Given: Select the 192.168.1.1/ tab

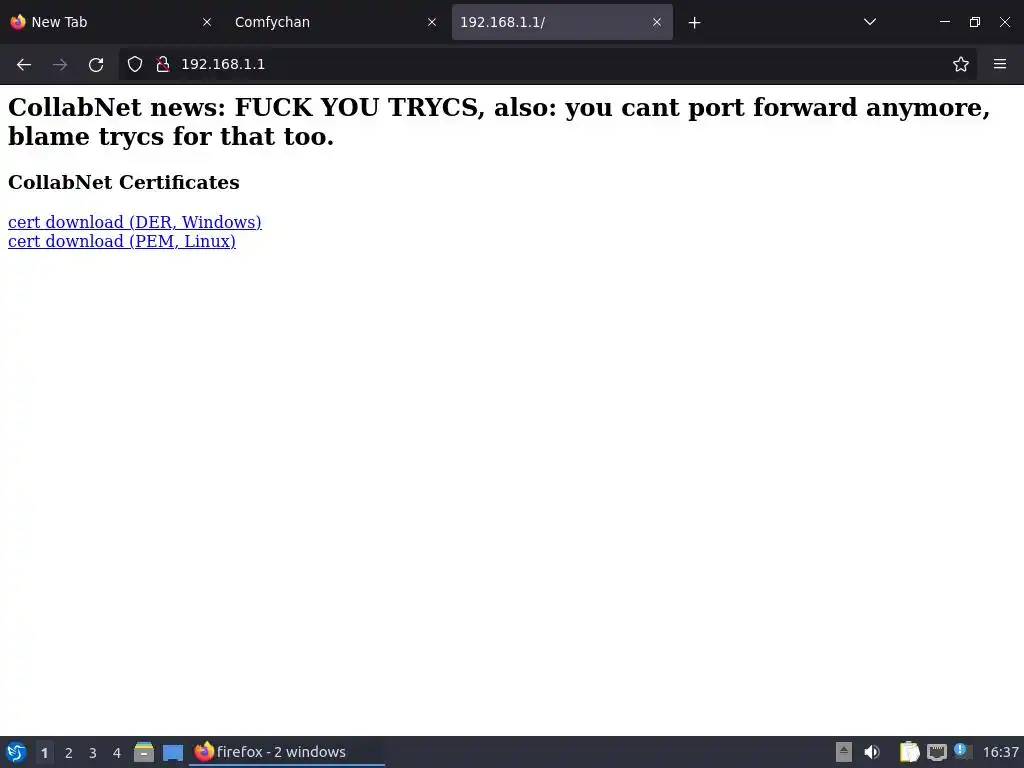Looking at the screenshot, I should tap(562, 22).
